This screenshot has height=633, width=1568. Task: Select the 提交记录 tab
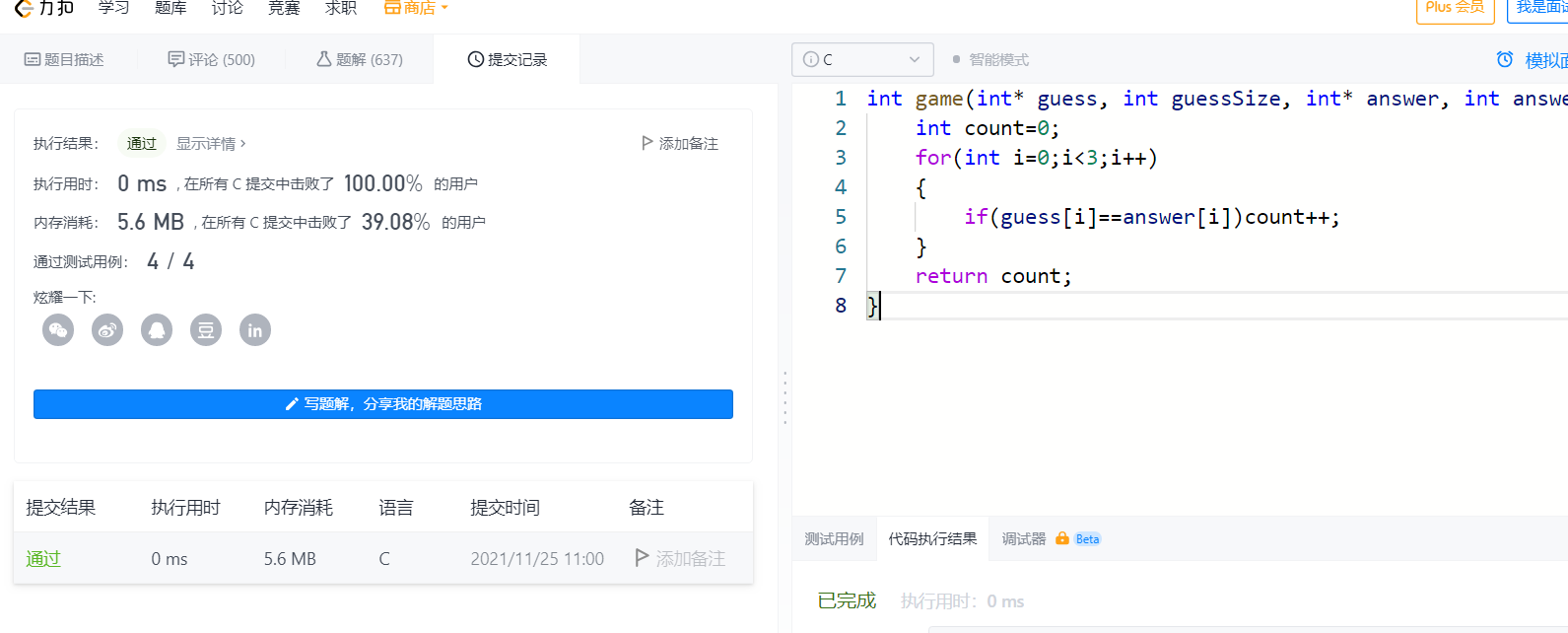point(507,59)
